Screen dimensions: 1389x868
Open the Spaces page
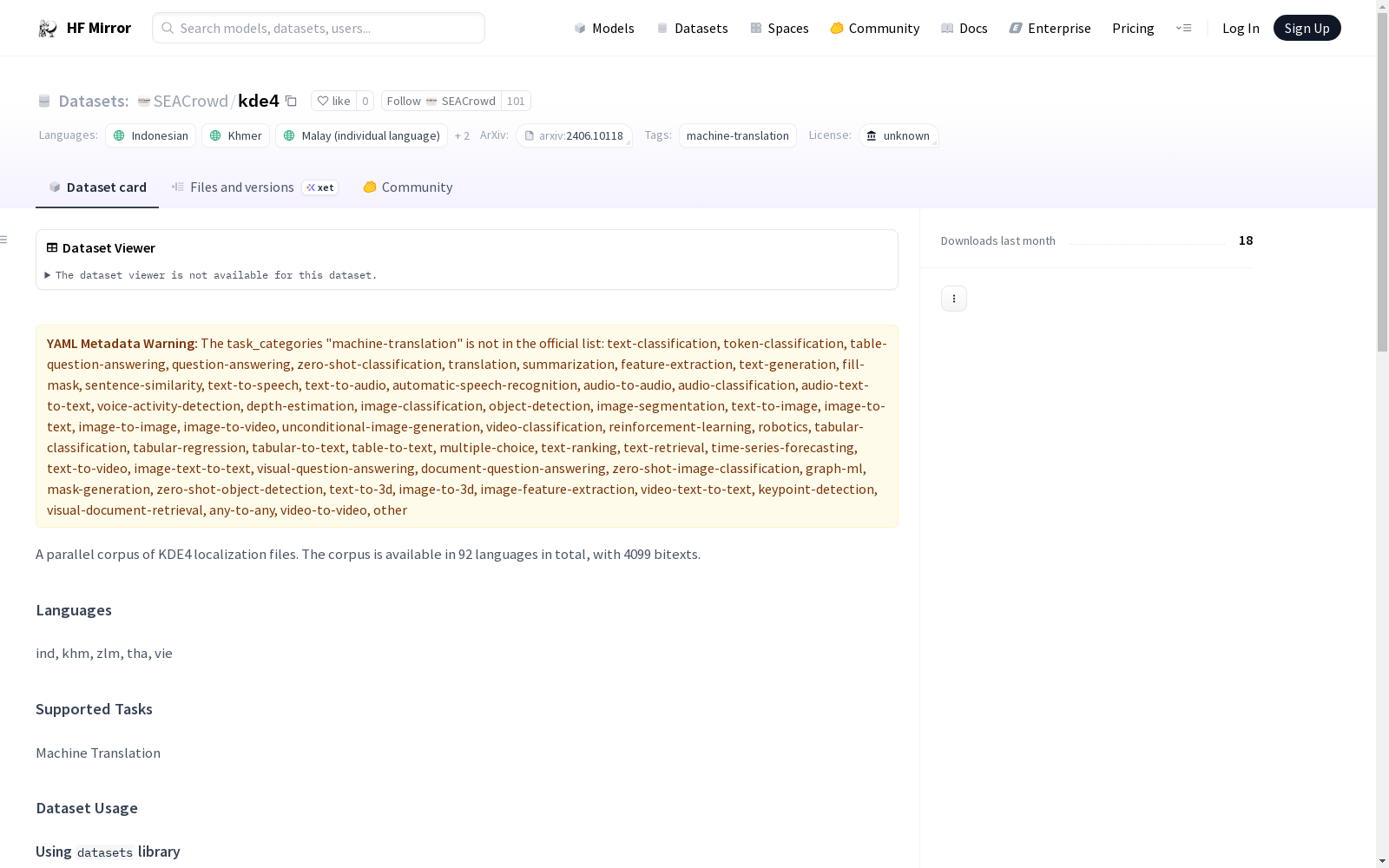[780, 28]
